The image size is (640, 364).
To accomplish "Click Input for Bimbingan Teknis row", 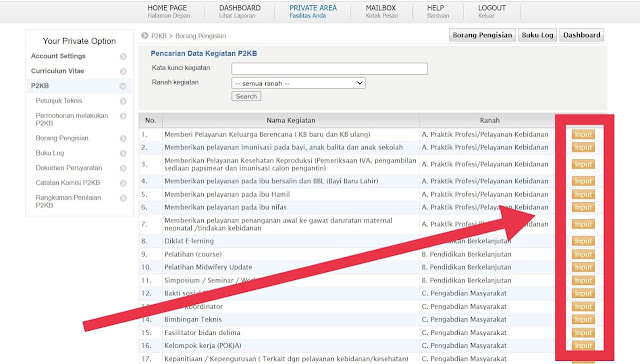I will click(583, 320).
